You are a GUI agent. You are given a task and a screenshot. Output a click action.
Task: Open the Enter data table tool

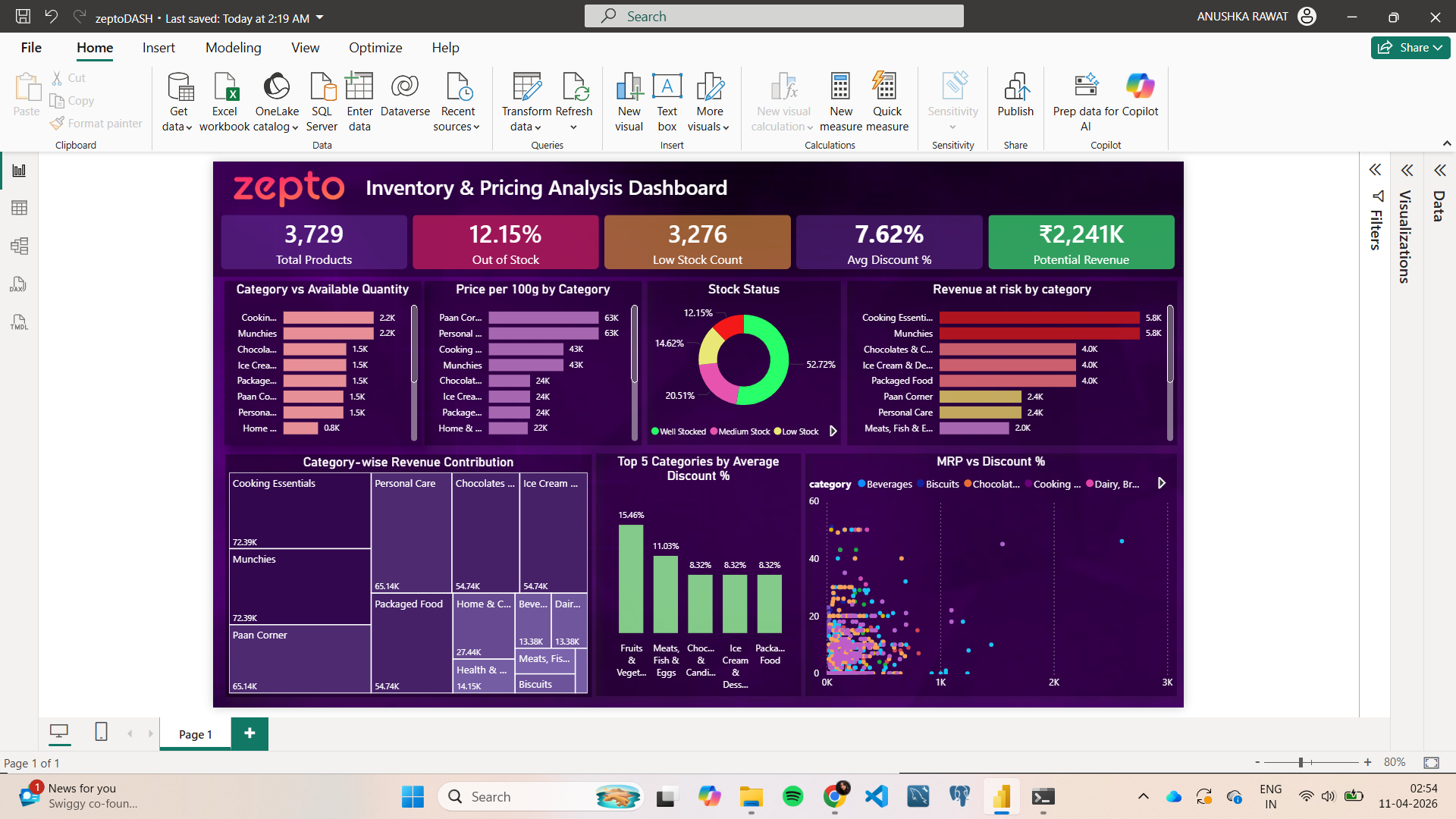tap(359, 102)
